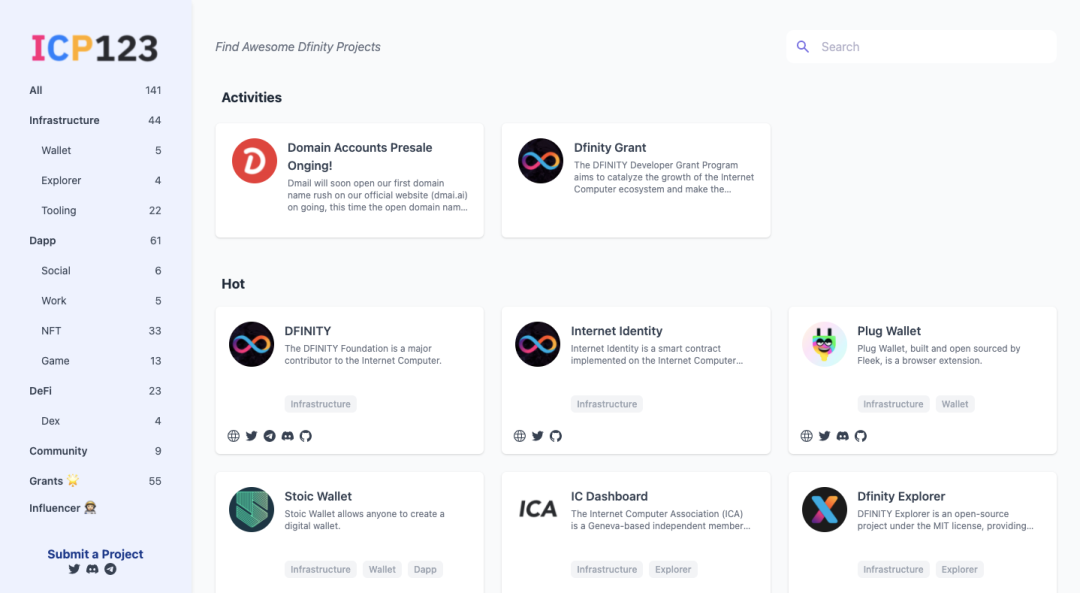Open DFINITY card's Telegram icon
The height and width of the screenshot is (593, 1080).
click(269, 436)
